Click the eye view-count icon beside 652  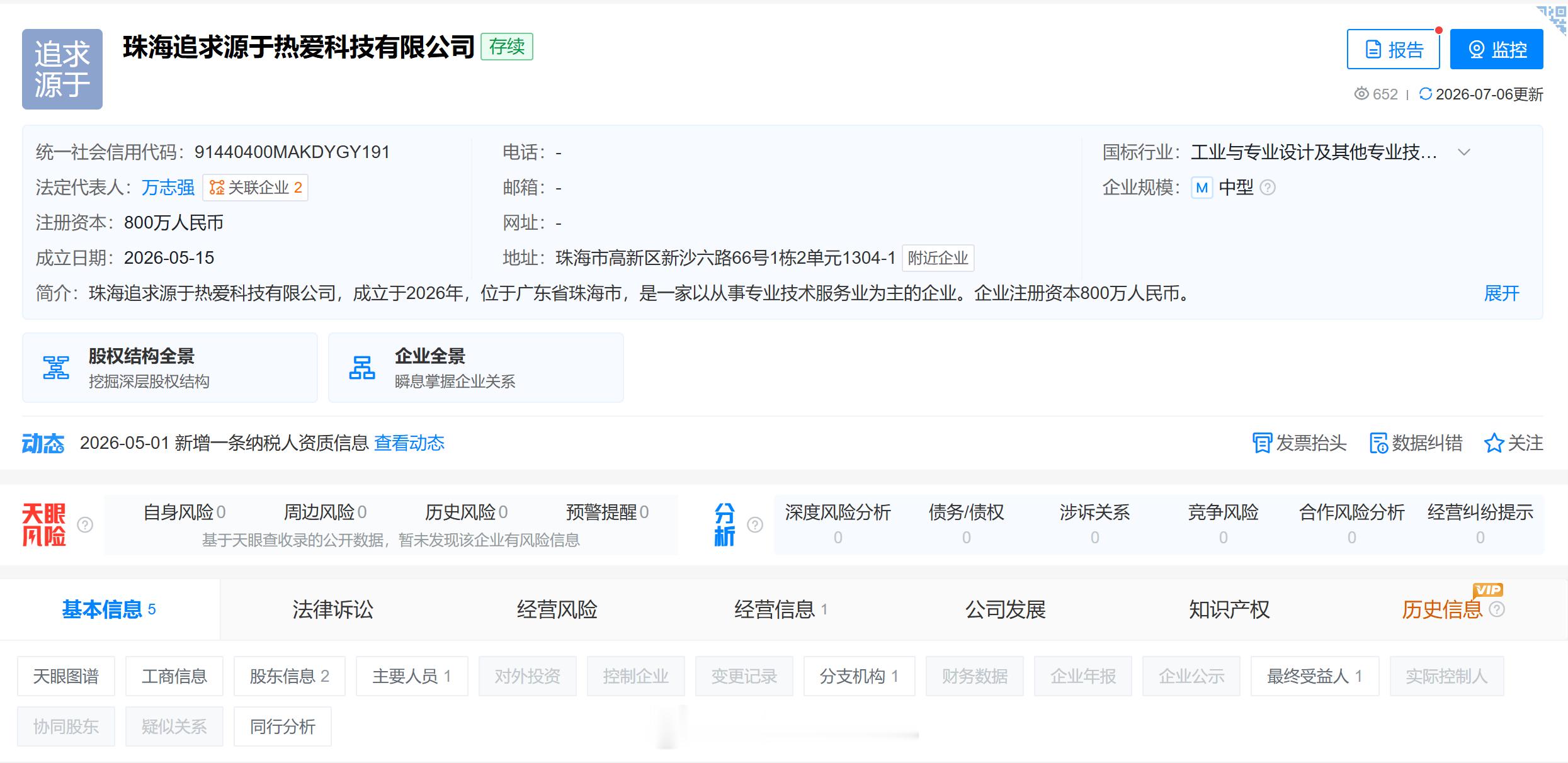(1361, 94)
